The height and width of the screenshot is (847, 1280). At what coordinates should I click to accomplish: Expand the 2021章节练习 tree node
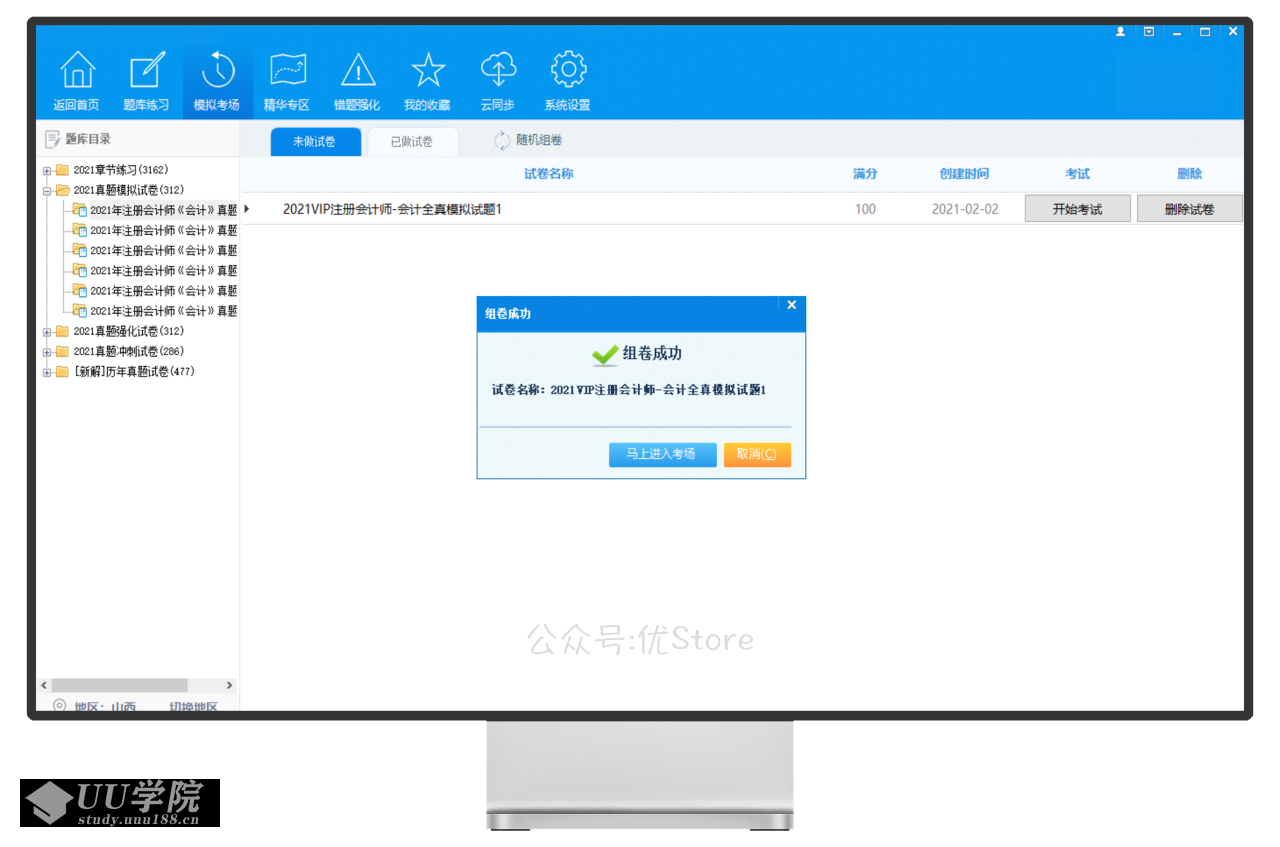click(x=47, y=171)
